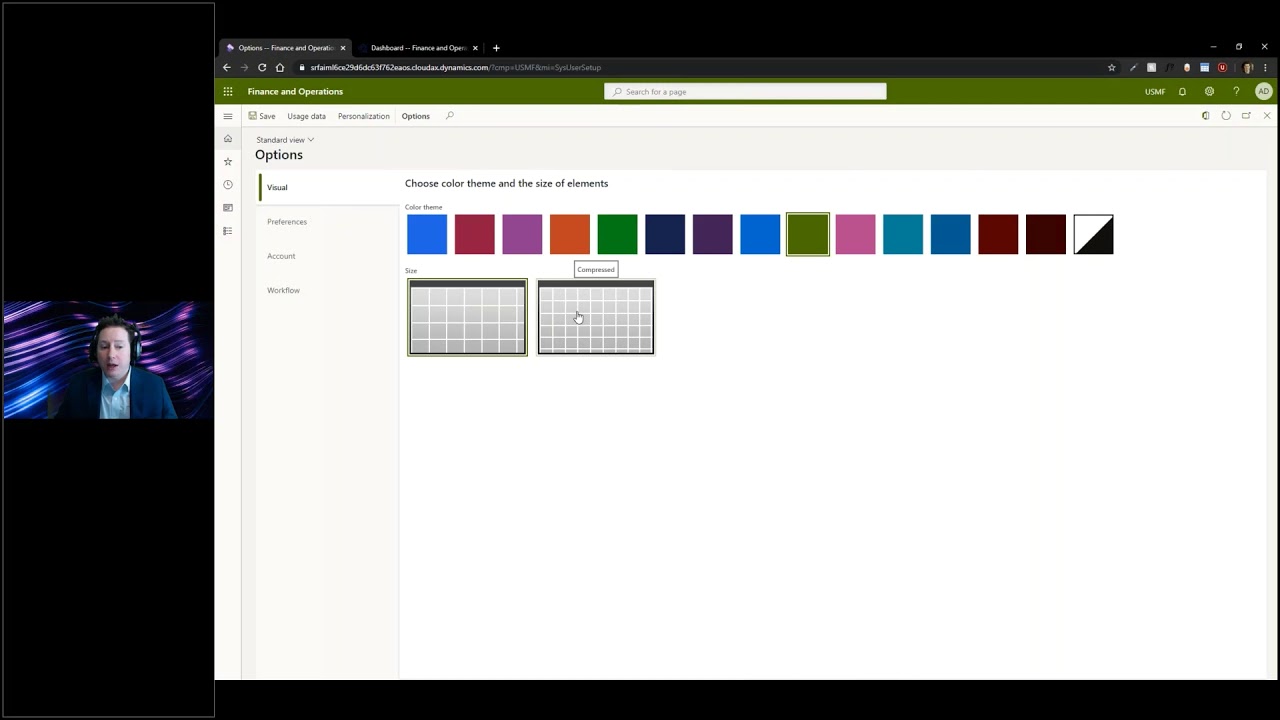
Task: Open page in new window icon
Action: point(1246,116)
